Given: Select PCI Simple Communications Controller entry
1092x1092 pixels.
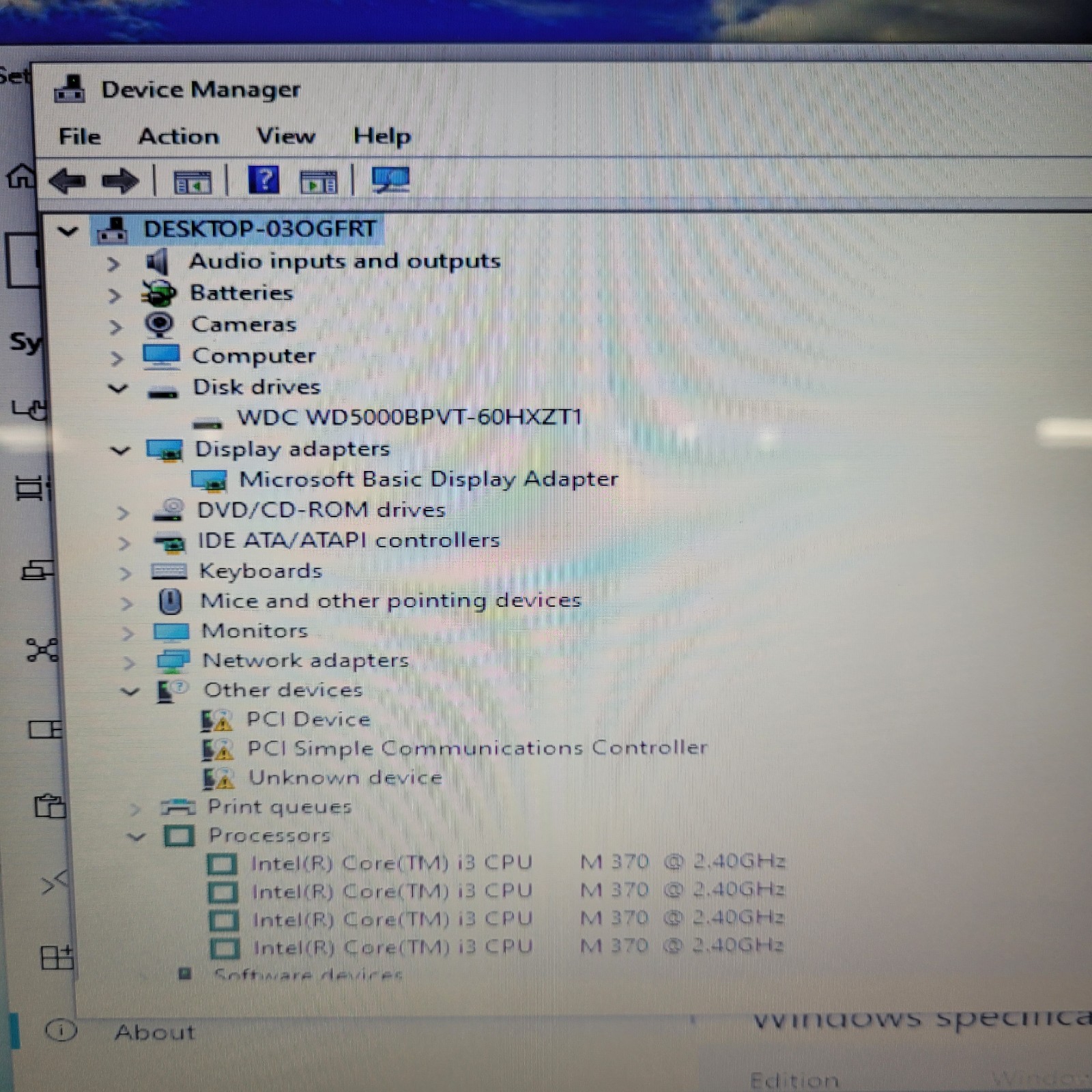Looking at the screenshot, I should pyautogui.click(x=477, y=748).
